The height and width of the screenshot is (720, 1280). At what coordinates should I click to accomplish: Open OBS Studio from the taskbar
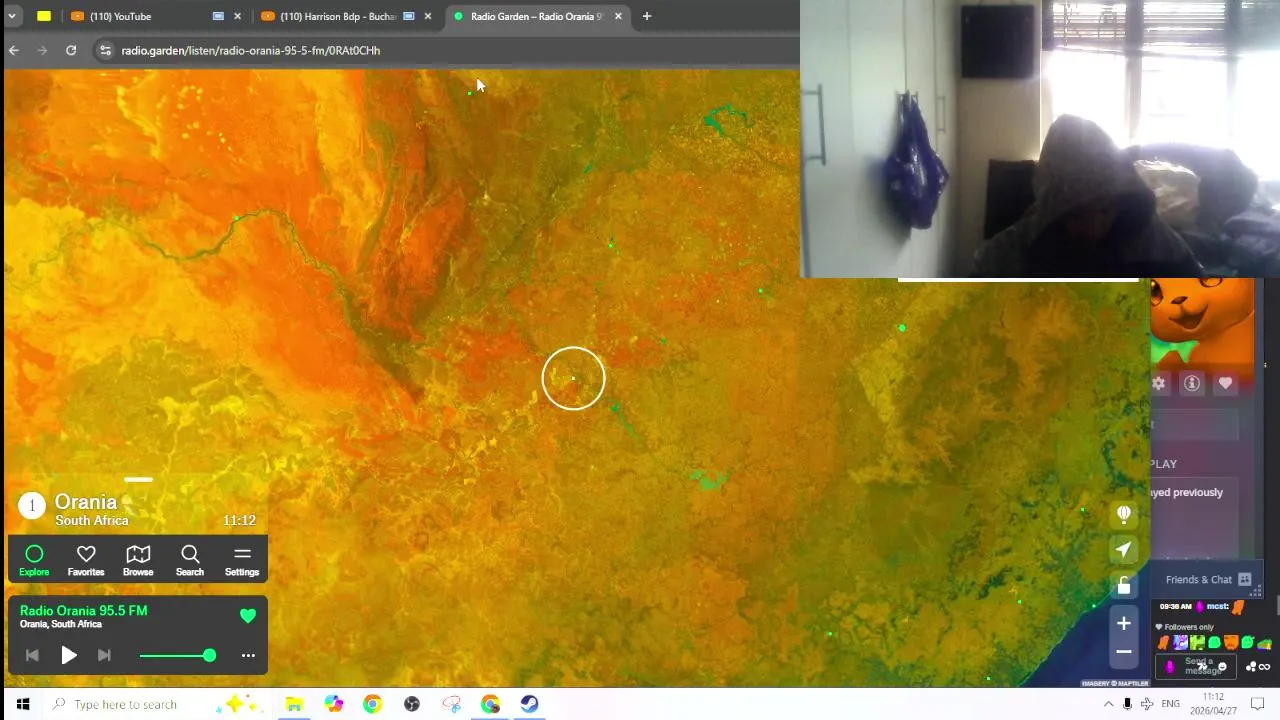coord(411,704)
